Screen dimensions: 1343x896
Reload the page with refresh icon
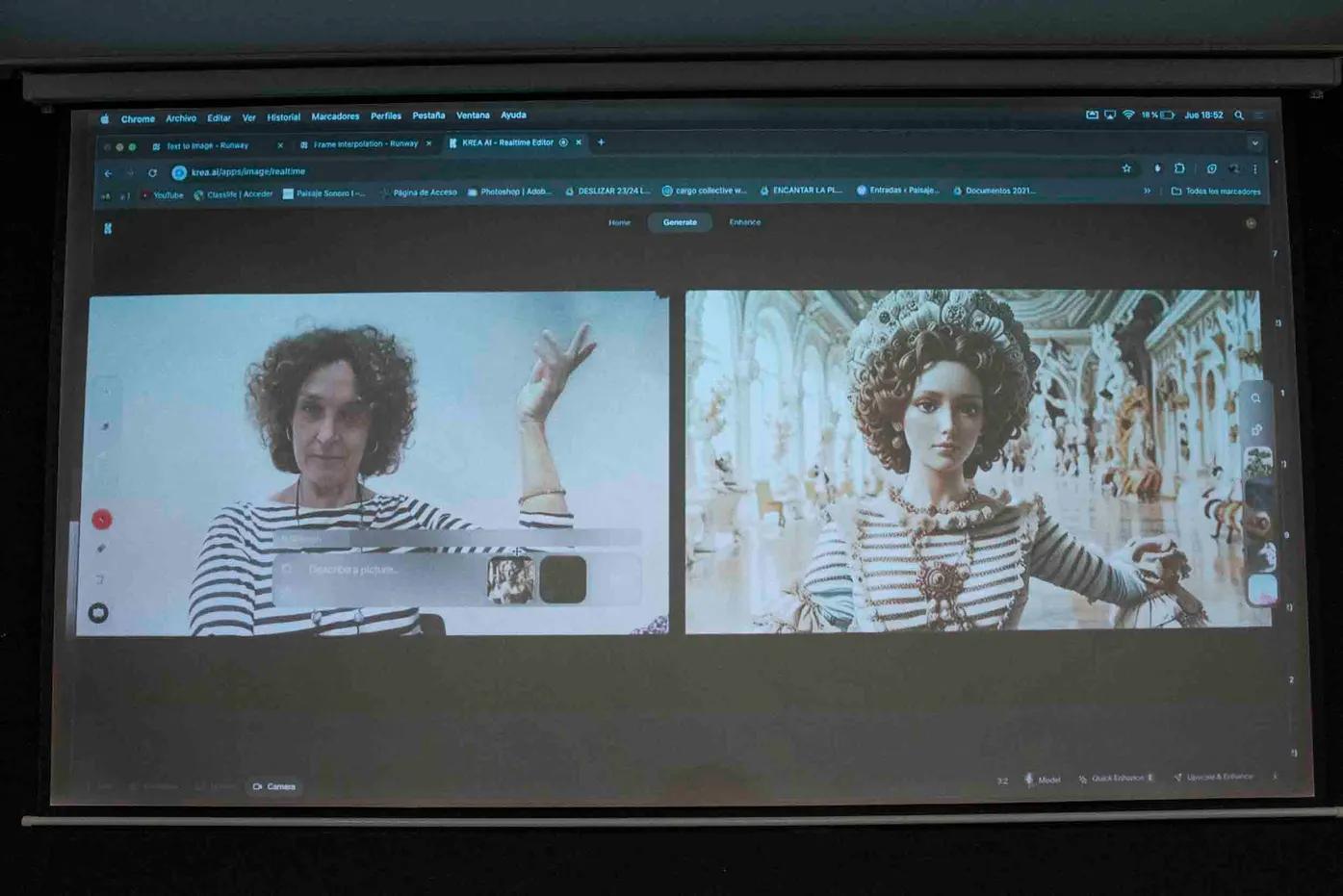tap(152, 173)
